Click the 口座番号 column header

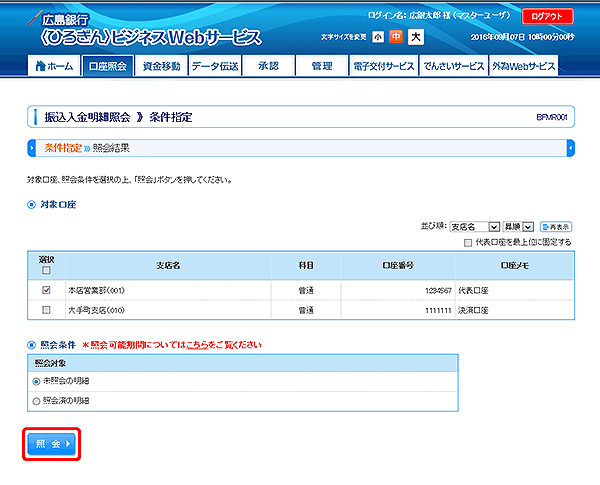[398, 265]
